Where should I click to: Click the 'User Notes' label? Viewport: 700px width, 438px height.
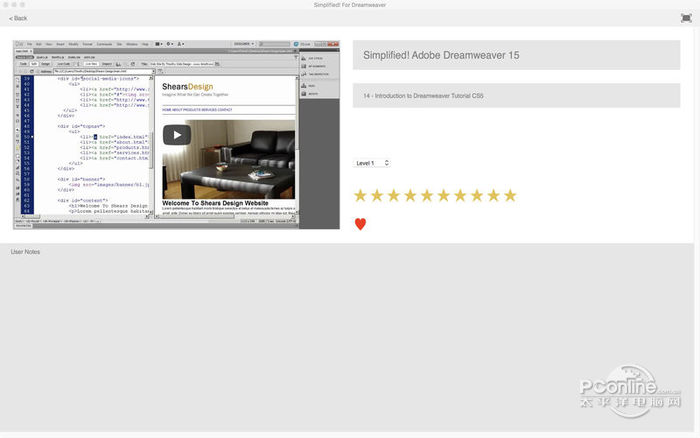25,252
